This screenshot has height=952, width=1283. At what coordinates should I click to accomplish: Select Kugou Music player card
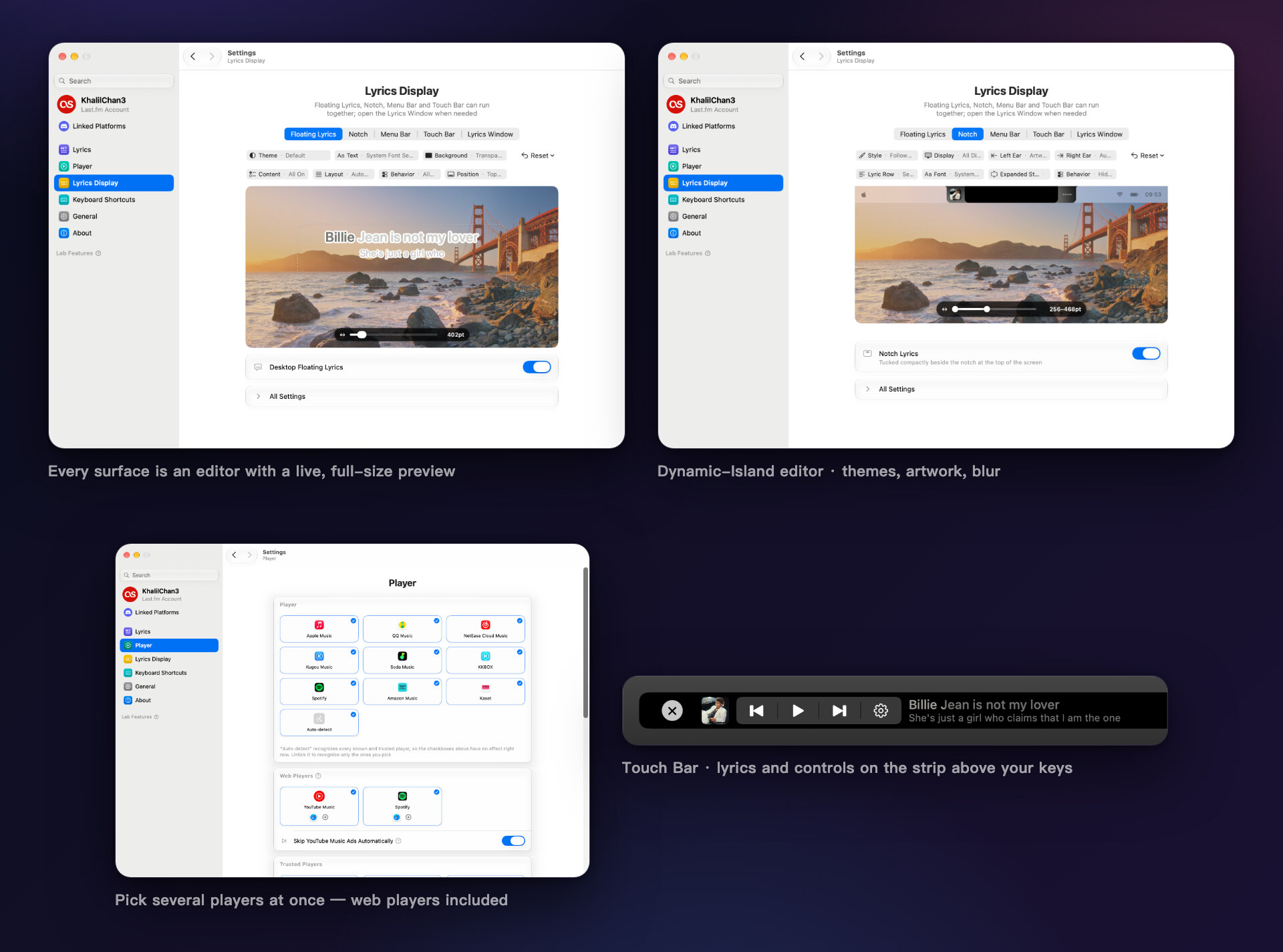pyautogui.click(x=319, y=660)
